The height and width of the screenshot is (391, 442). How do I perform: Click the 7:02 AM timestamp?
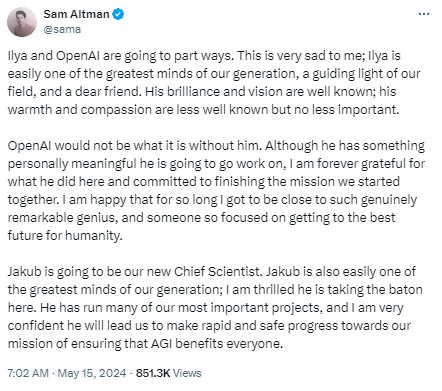coord(28,373)
